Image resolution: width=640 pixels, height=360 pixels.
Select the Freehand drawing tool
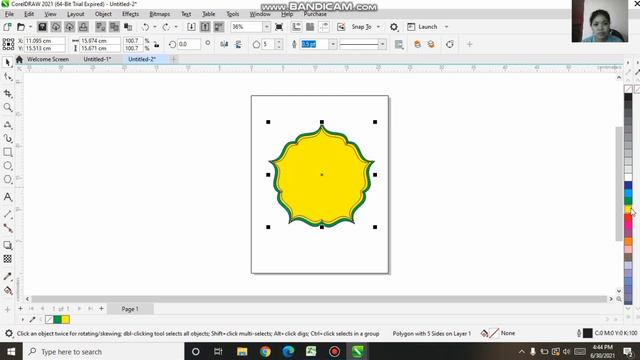pos(7,124)
